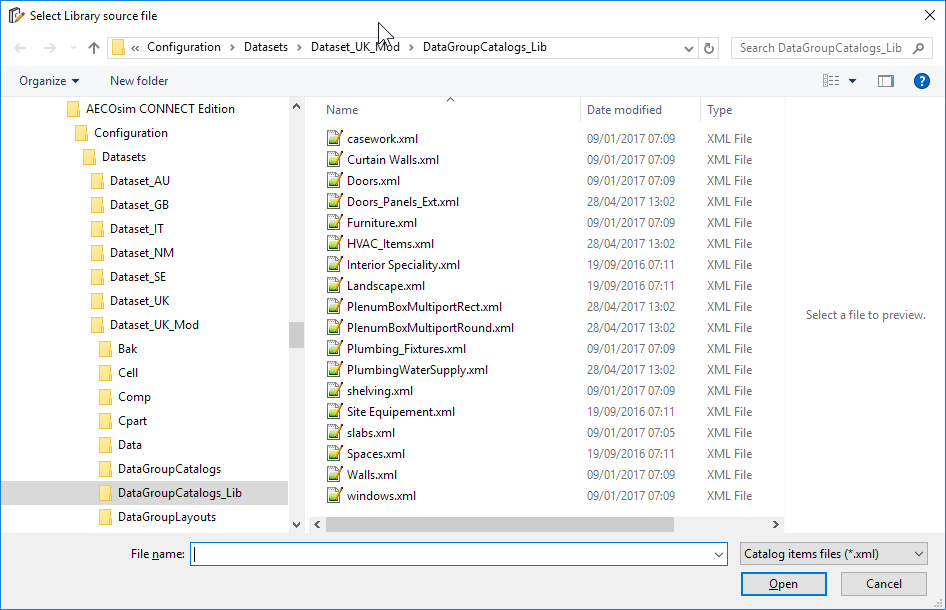This screenshot has width=946, height=610.
Task: Click the windows.xml file icon
Action: [x=334, y=495]
